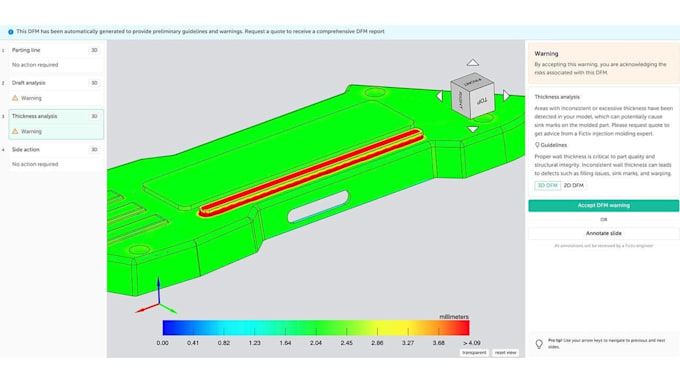Click the '0.00' scale value
Screen dimensions: 680x383
point(163,343)
